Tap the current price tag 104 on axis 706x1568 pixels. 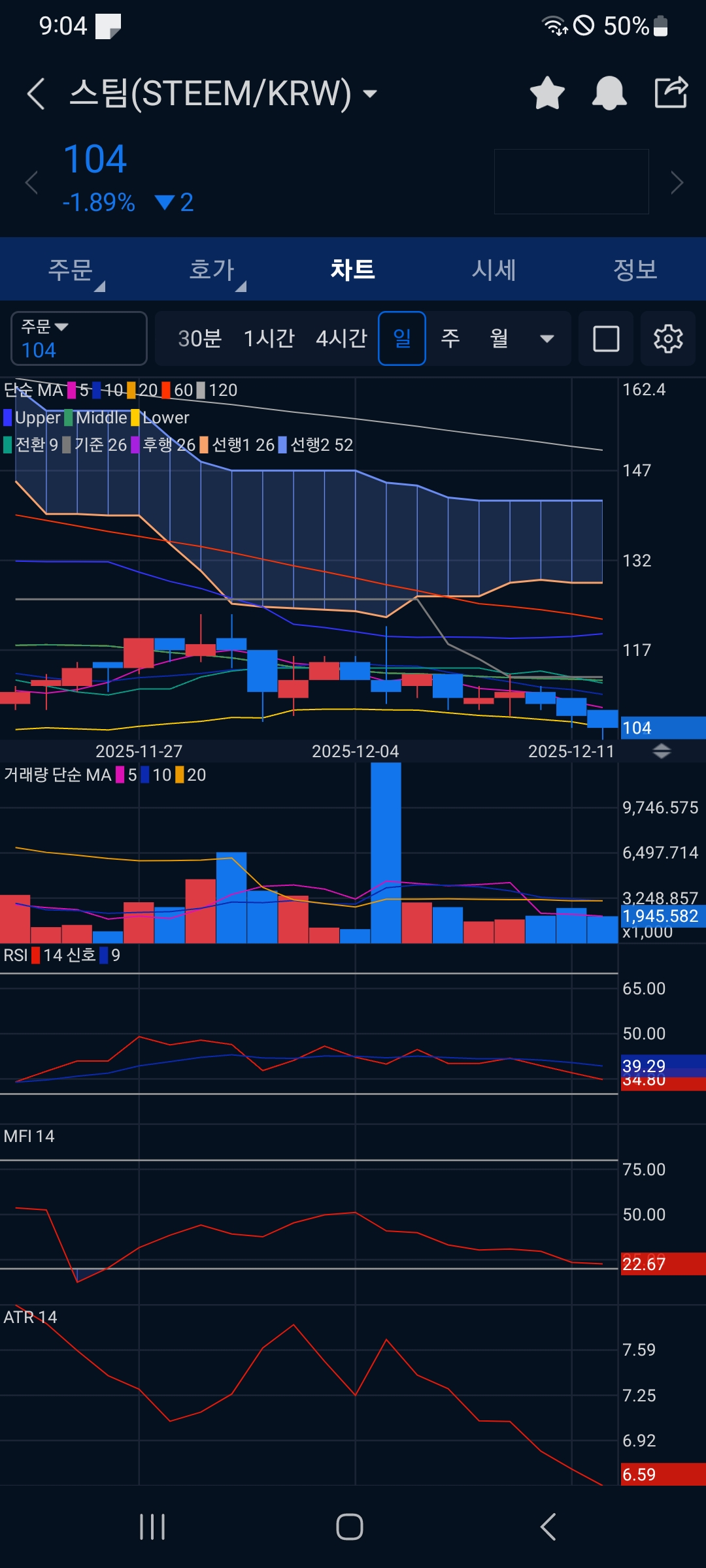pyautogui.click(x=663, y=728)
